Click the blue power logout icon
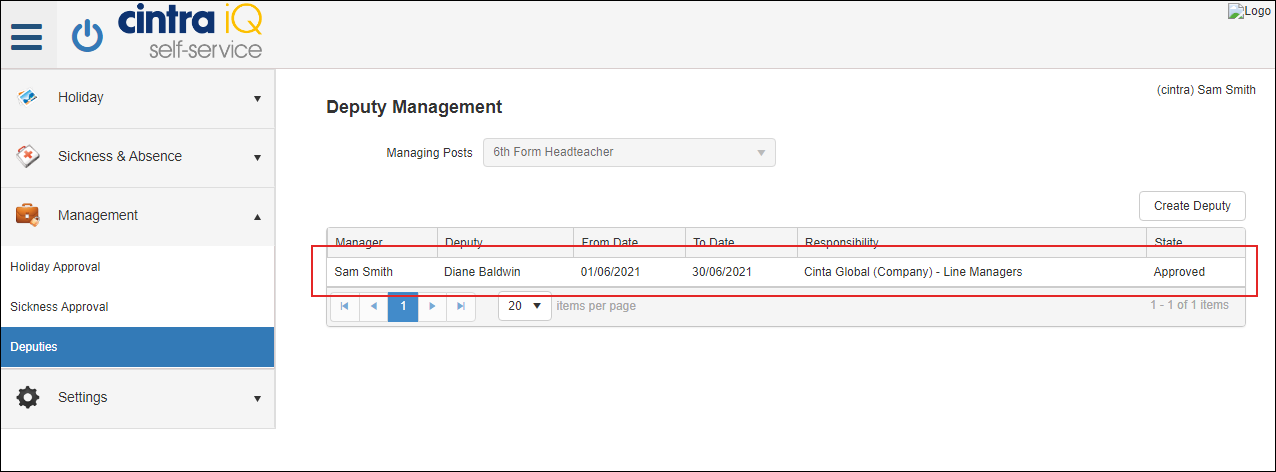Viewport: 1276px width, 472px height. (x=88, y=37)
